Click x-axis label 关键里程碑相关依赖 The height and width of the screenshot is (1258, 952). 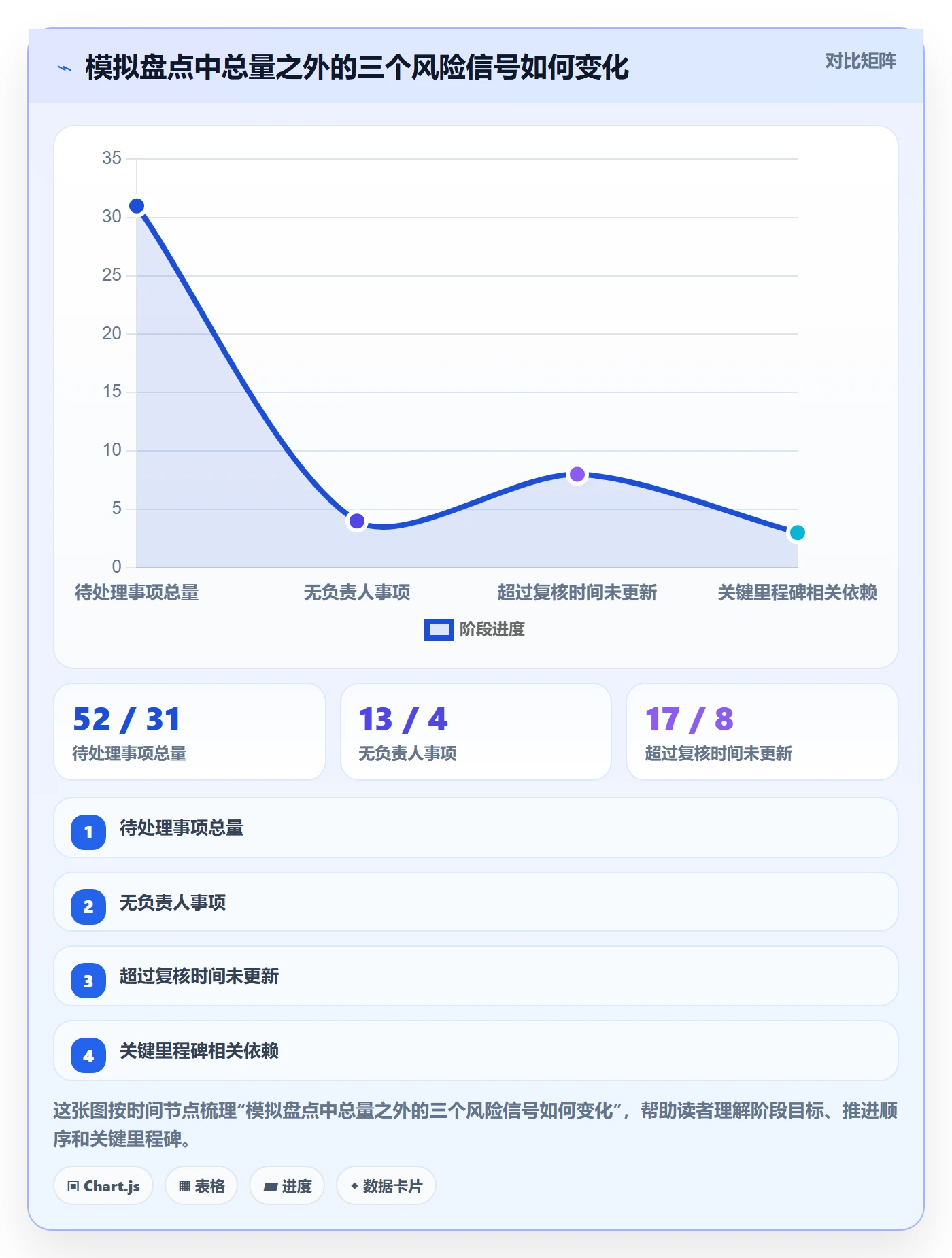[x=797, y=592]
